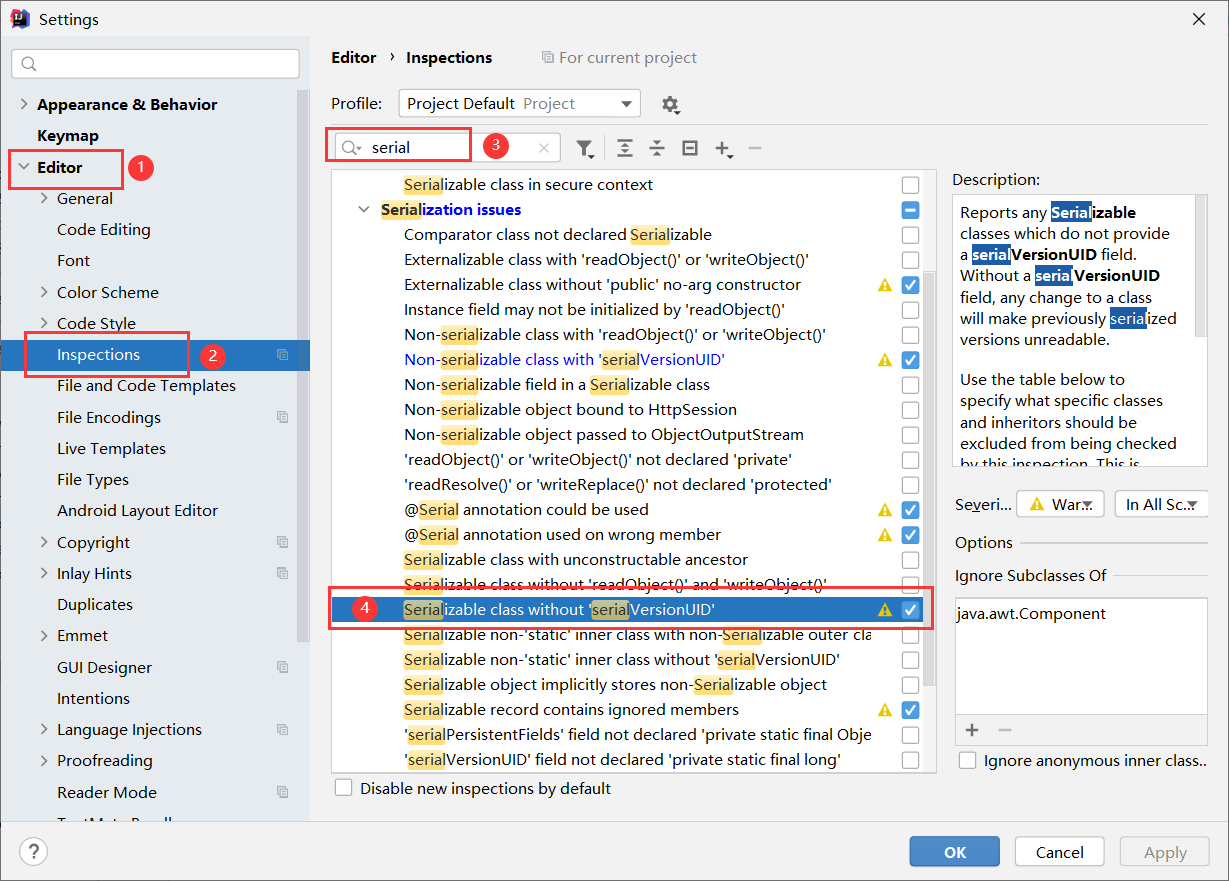The image size is (1229, 881).
Task: Click the Expand All toolbar icon
Action: coord(624,148)
